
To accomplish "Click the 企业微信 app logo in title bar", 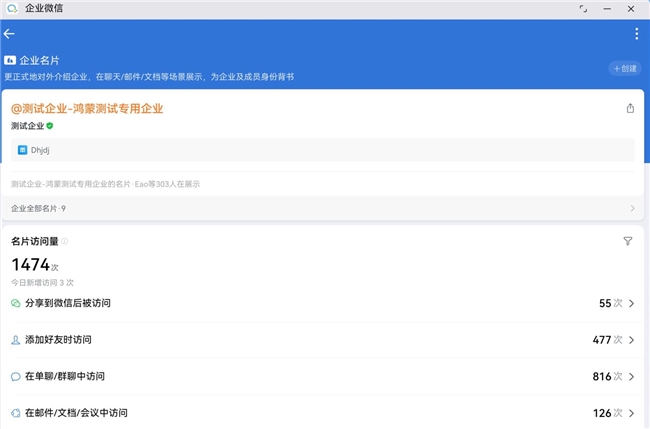I will pos(12,8).
